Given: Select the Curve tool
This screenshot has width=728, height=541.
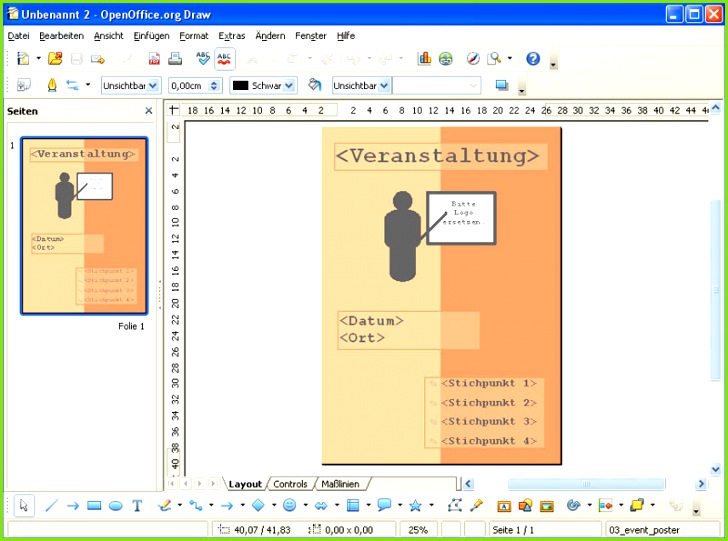Looking at the screenshot, I should pos(164,505).
